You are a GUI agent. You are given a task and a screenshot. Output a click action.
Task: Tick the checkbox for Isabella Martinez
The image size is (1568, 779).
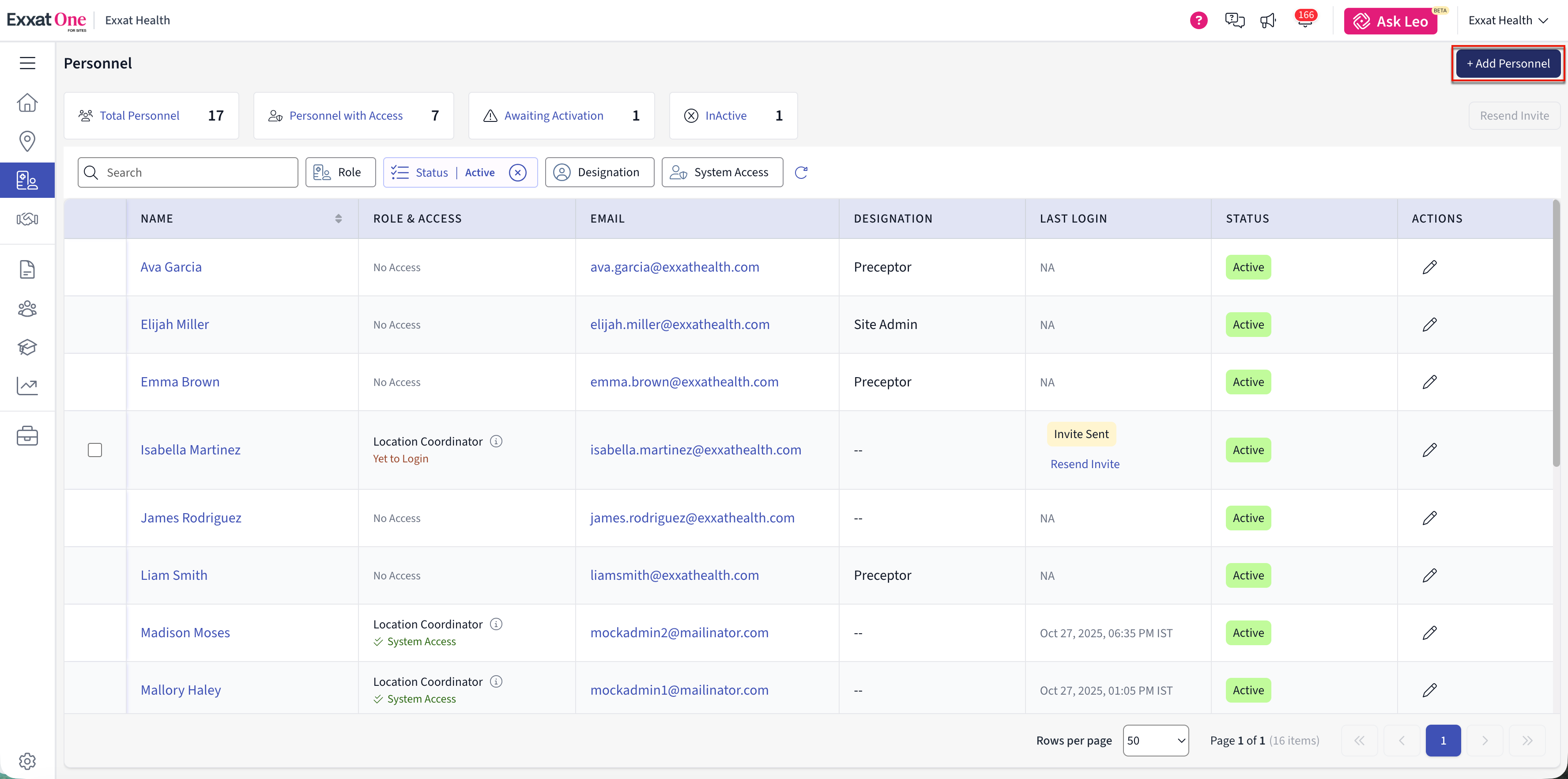point(95,450)
